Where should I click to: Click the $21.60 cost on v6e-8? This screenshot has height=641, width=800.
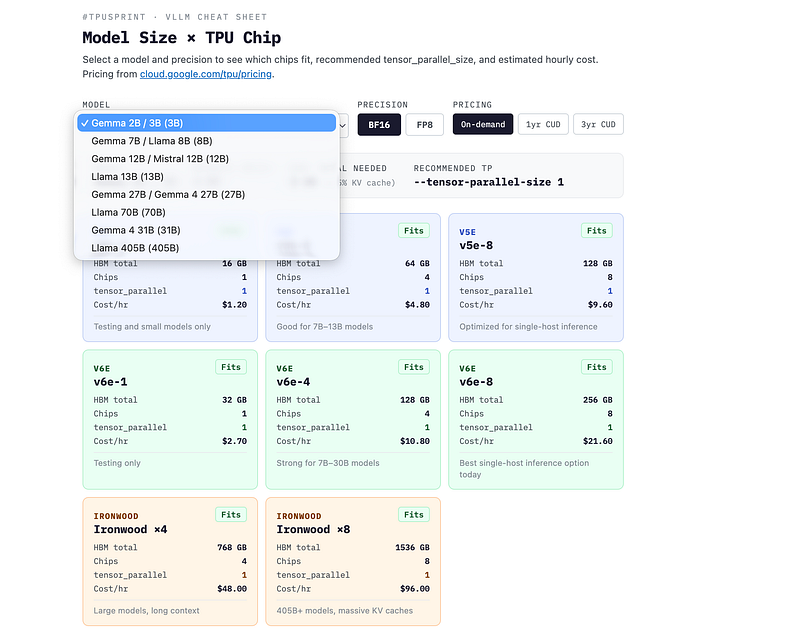pyautogui.click(x=597, y=441)
